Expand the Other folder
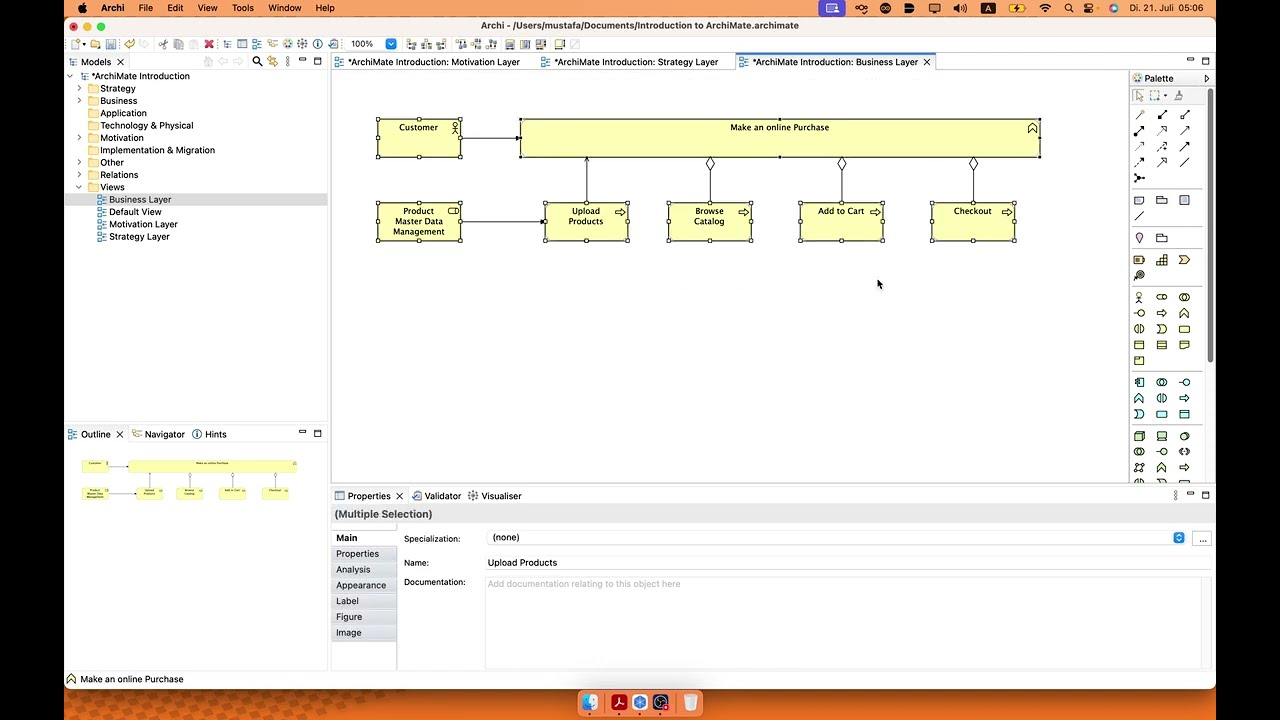Screen dimensions: 1280x720 click(79, 162)
